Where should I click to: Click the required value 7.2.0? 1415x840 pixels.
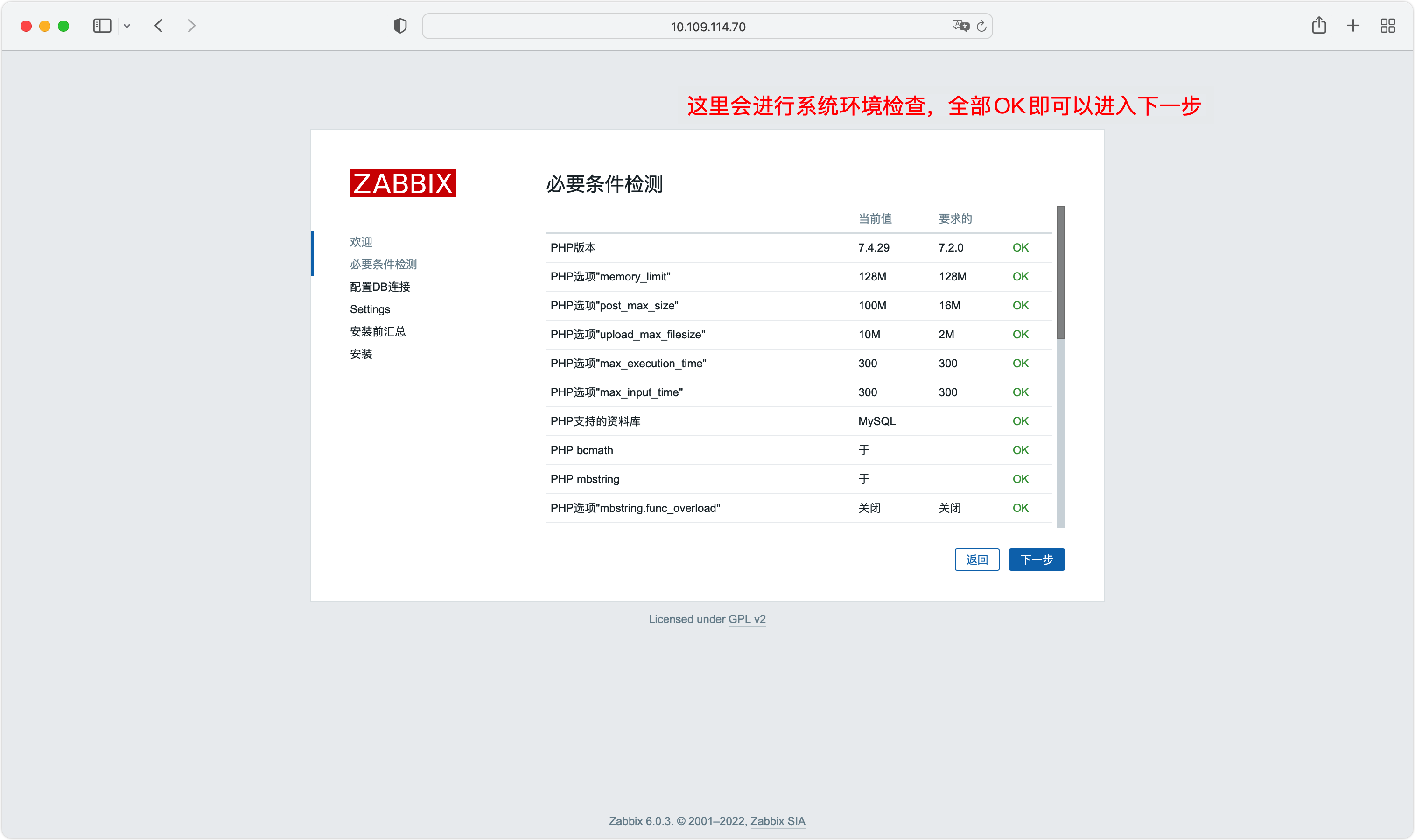click(950, 247)
